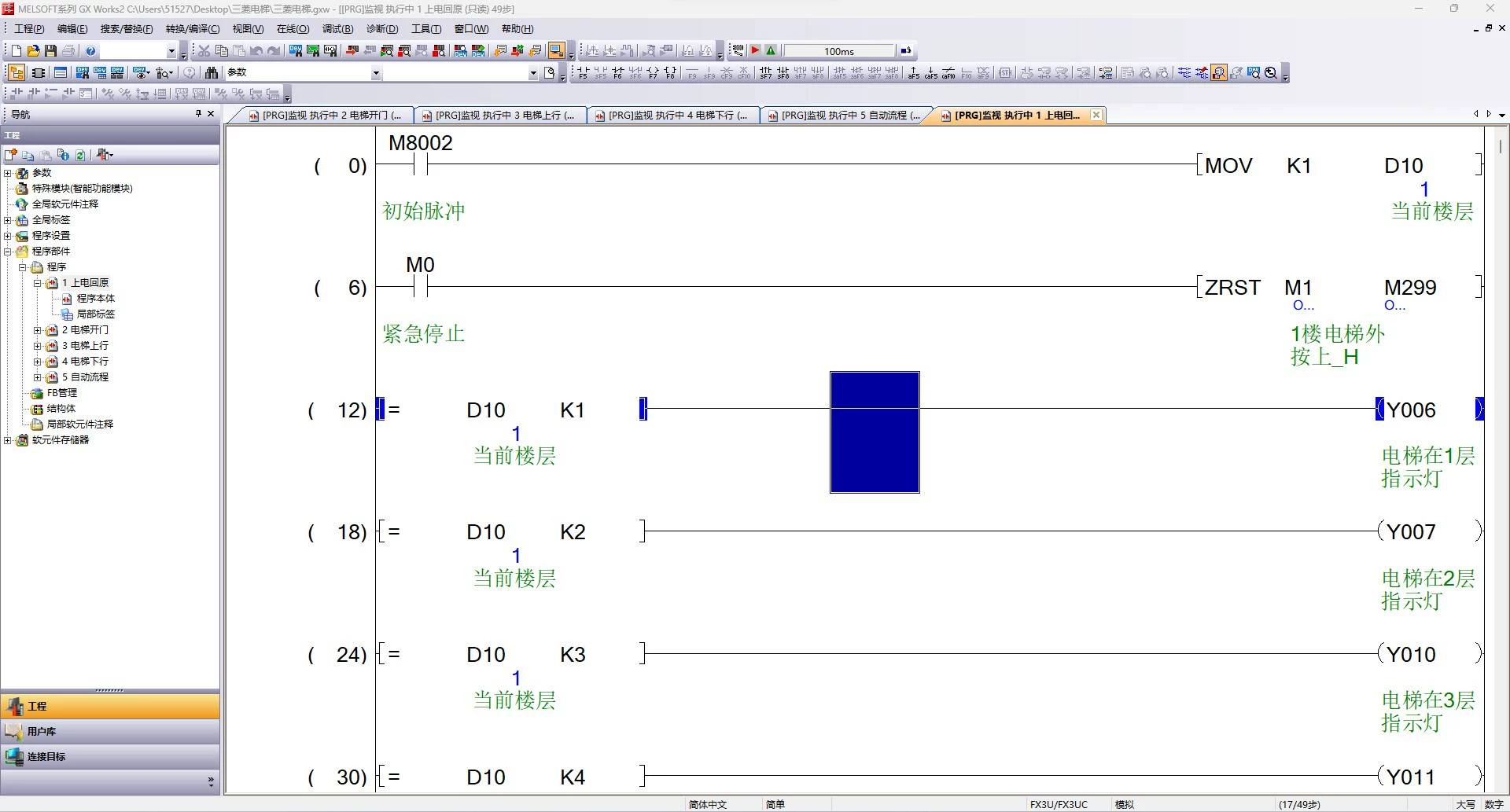
Task: Open the 在线(O) menu
Action: pos(293,29)
